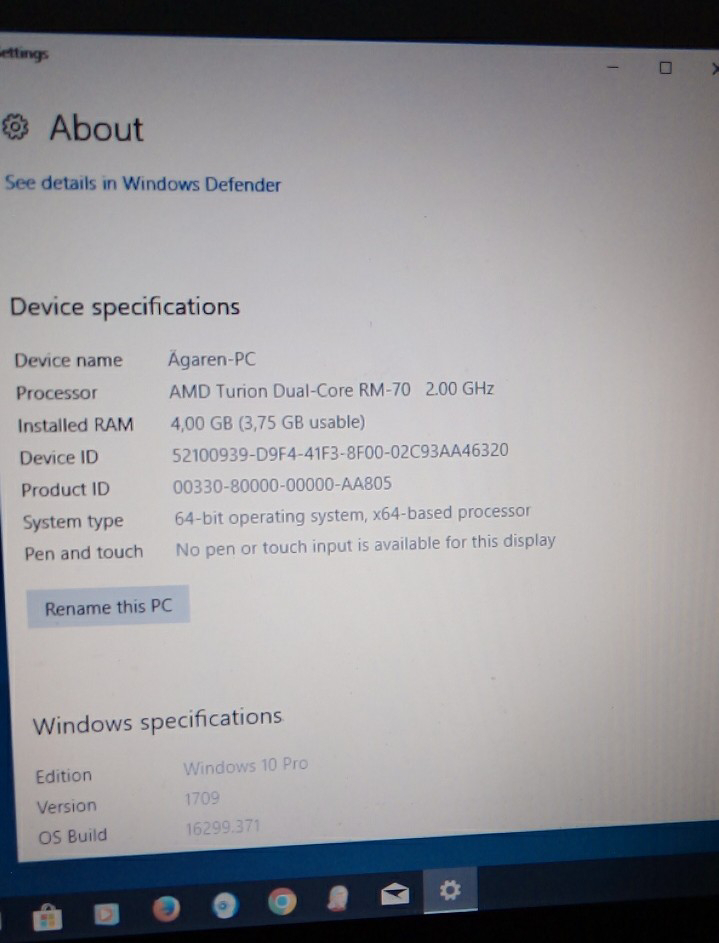Open the character figure app on taskbar

tap(338, 898)
